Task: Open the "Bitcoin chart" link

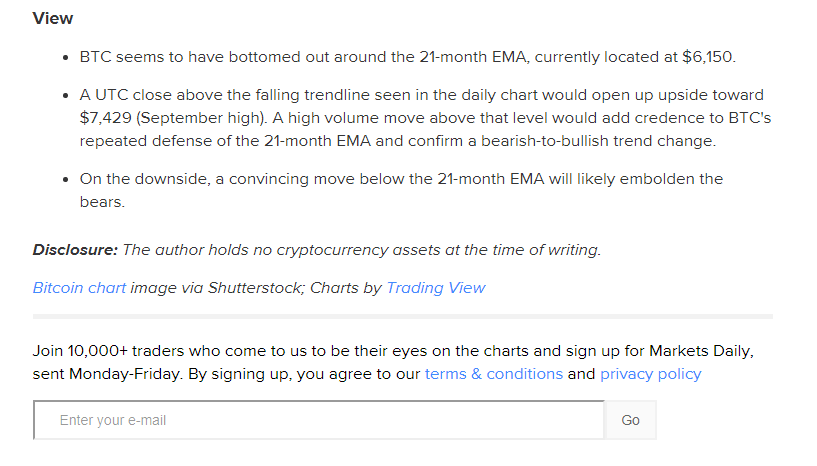Action: 79,288
